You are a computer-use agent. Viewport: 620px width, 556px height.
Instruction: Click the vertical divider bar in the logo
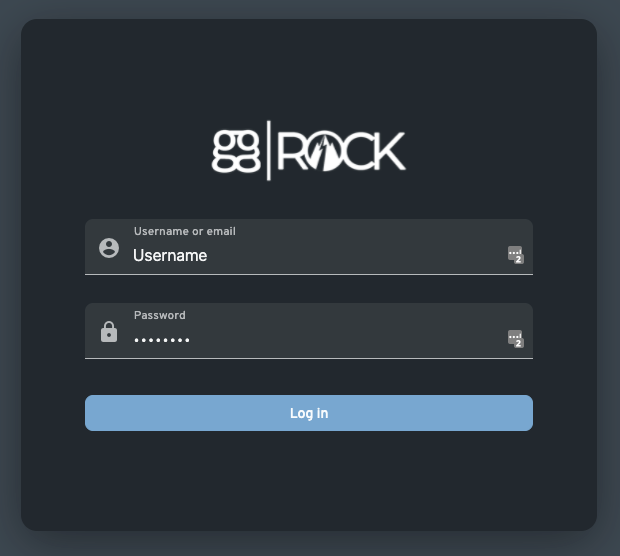pyautogui.click(x=269, y=150)
